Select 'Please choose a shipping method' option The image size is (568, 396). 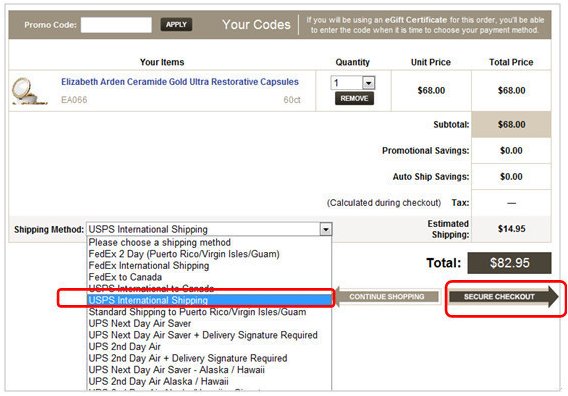[209, 242]
